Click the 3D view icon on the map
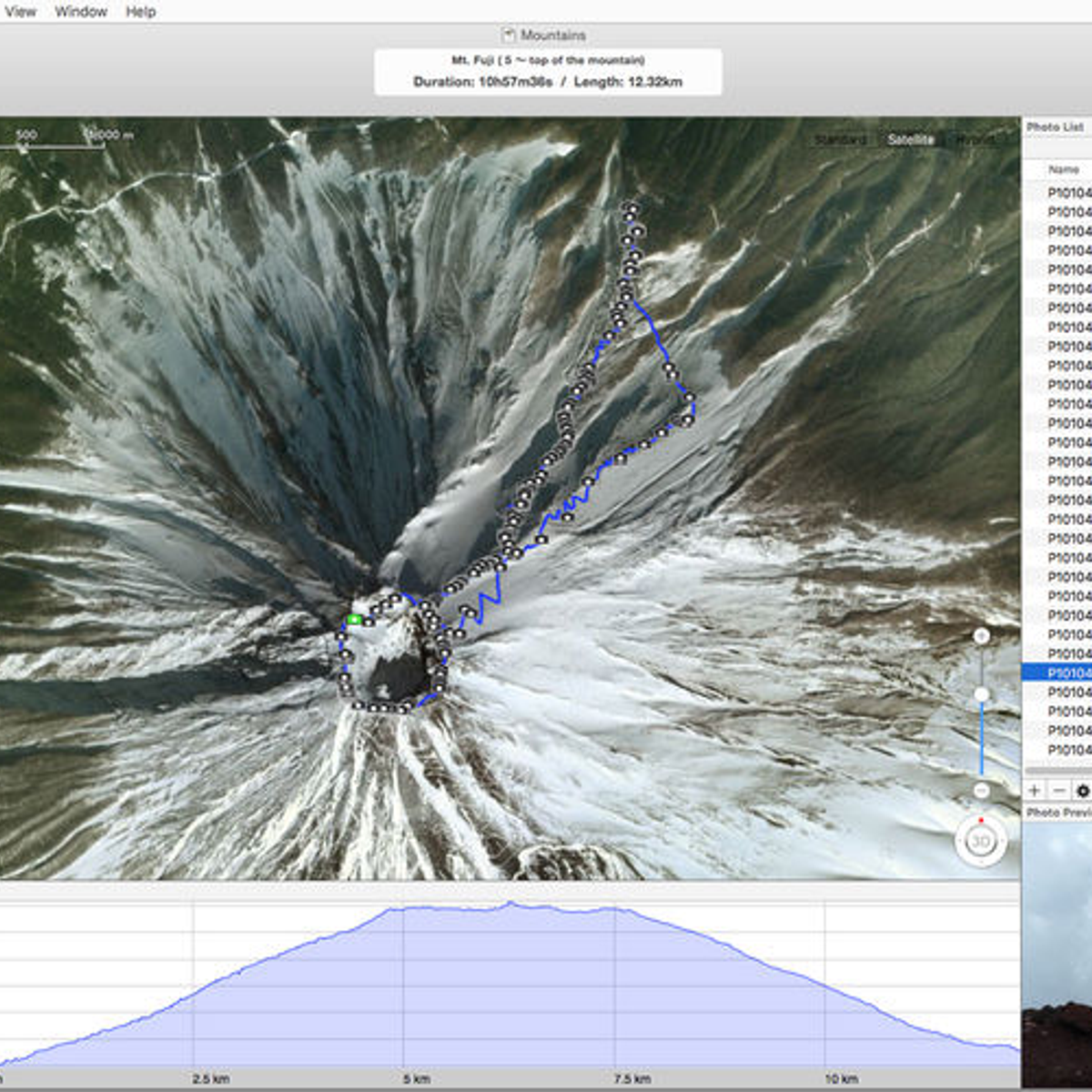Screen dimensions: 1092x1092 978,842
